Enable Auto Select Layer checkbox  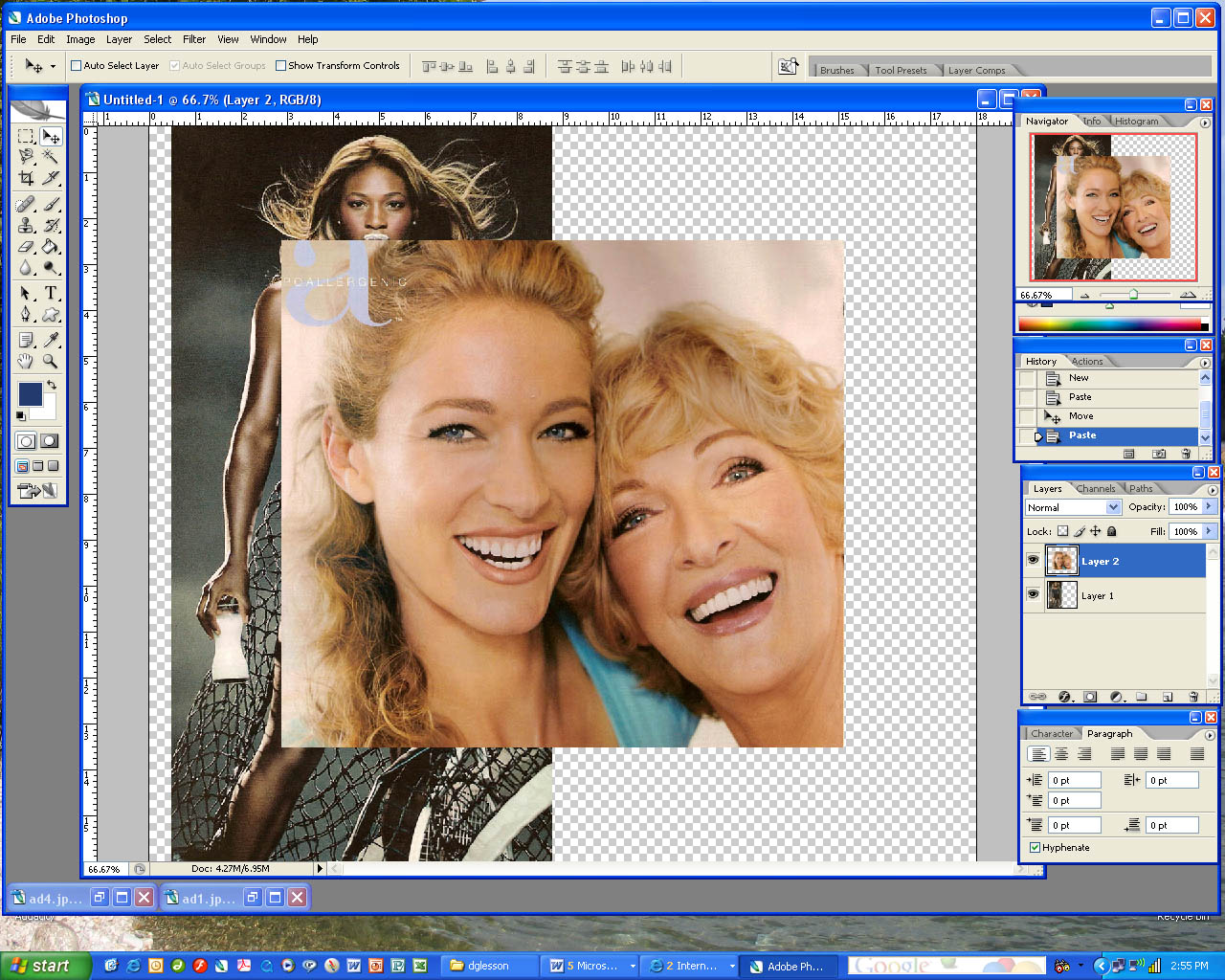[x=77, y=66]
